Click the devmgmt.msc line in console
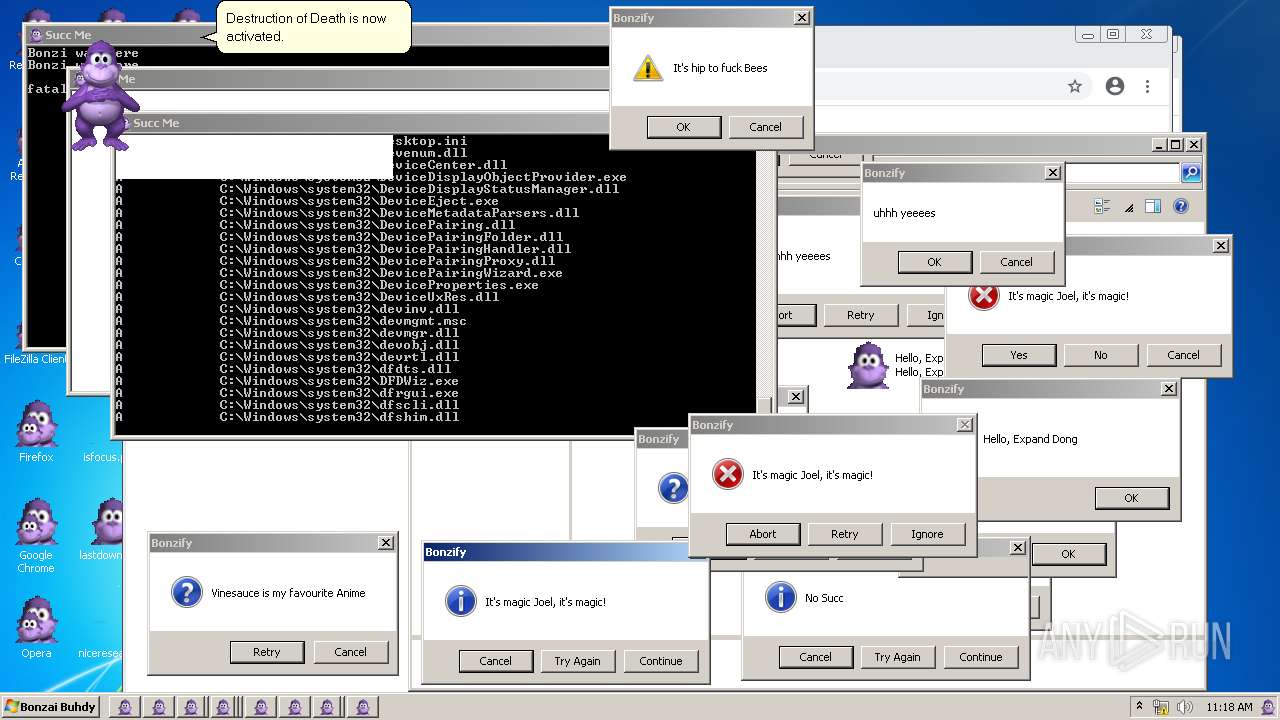This screenshot has height=720, width=1280. 343,321
